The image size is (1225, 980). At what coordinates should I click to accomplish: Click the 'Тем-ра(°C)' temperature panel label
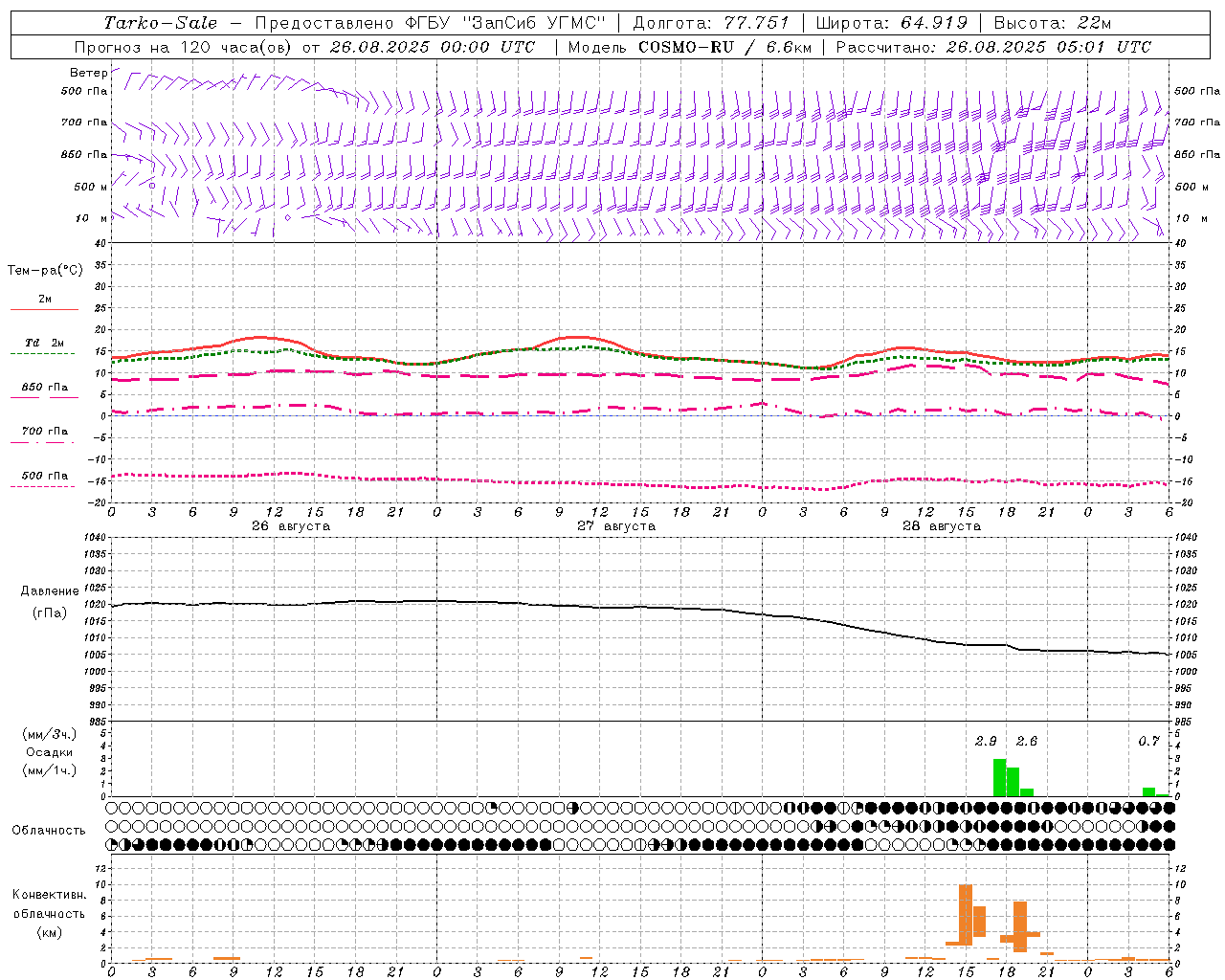(x=45, y=271)
